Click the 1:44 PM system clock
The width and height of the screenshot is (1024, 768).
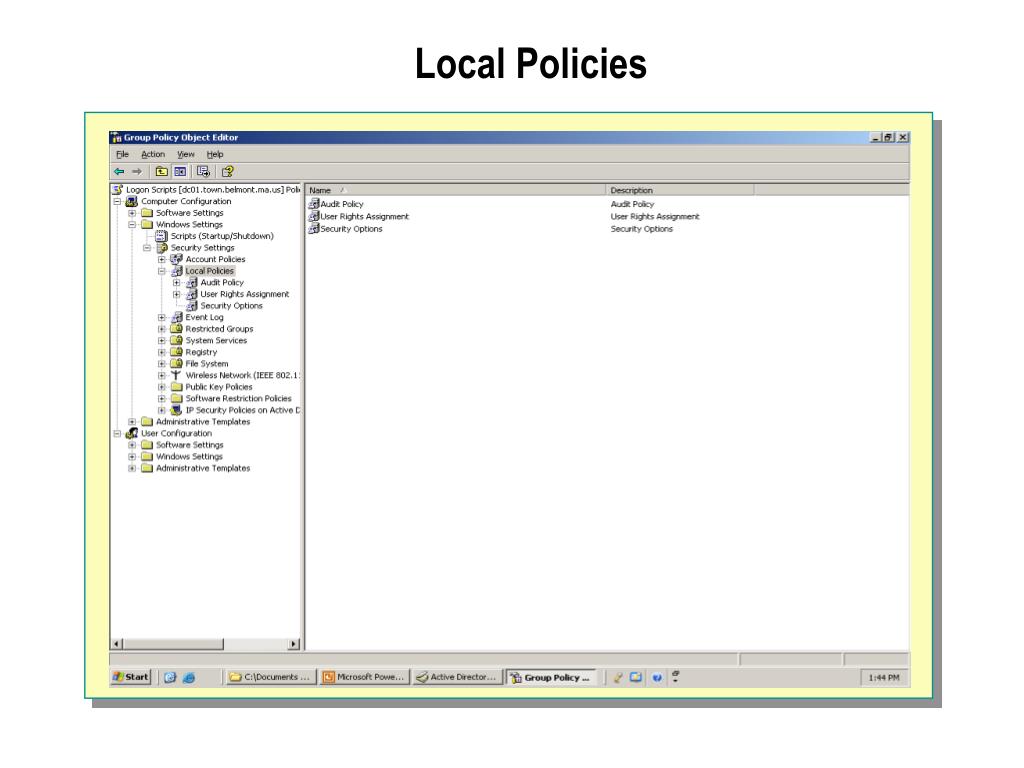click(884, 678)
